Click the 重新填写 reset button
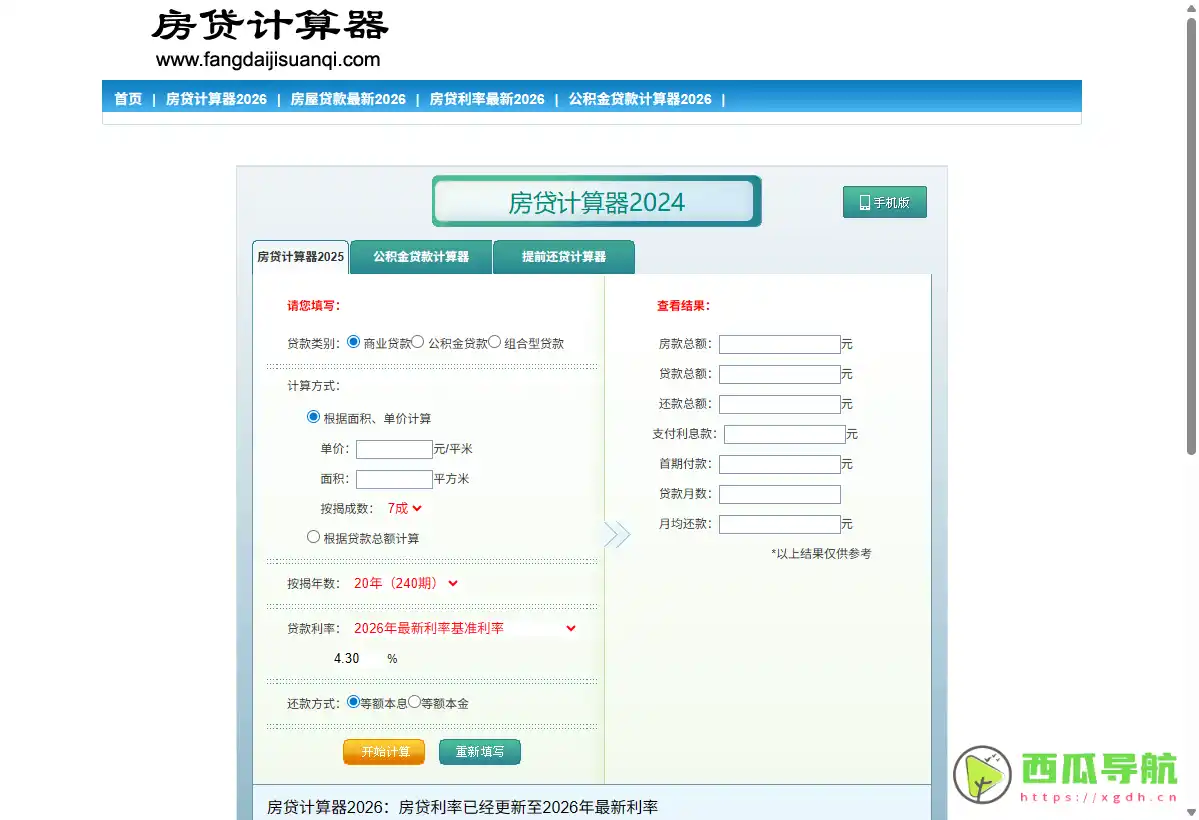This screenshot has width=1199, height=820. 479,751
